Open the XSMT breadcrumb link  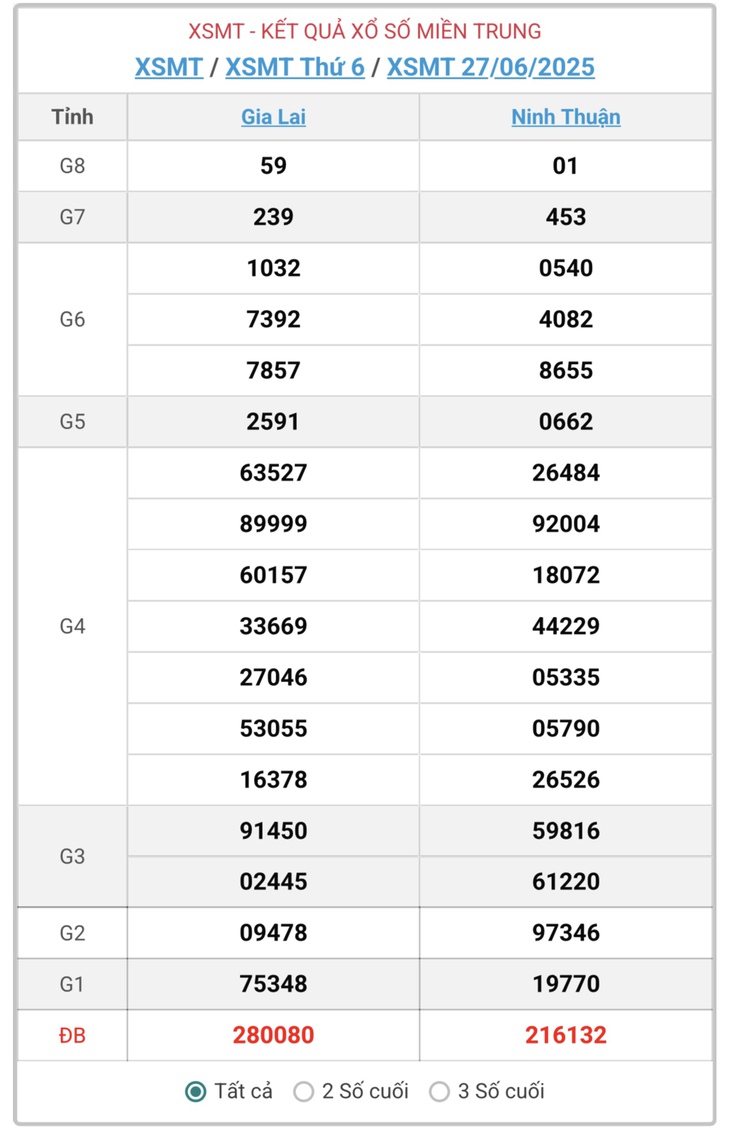tap(169, 67)
